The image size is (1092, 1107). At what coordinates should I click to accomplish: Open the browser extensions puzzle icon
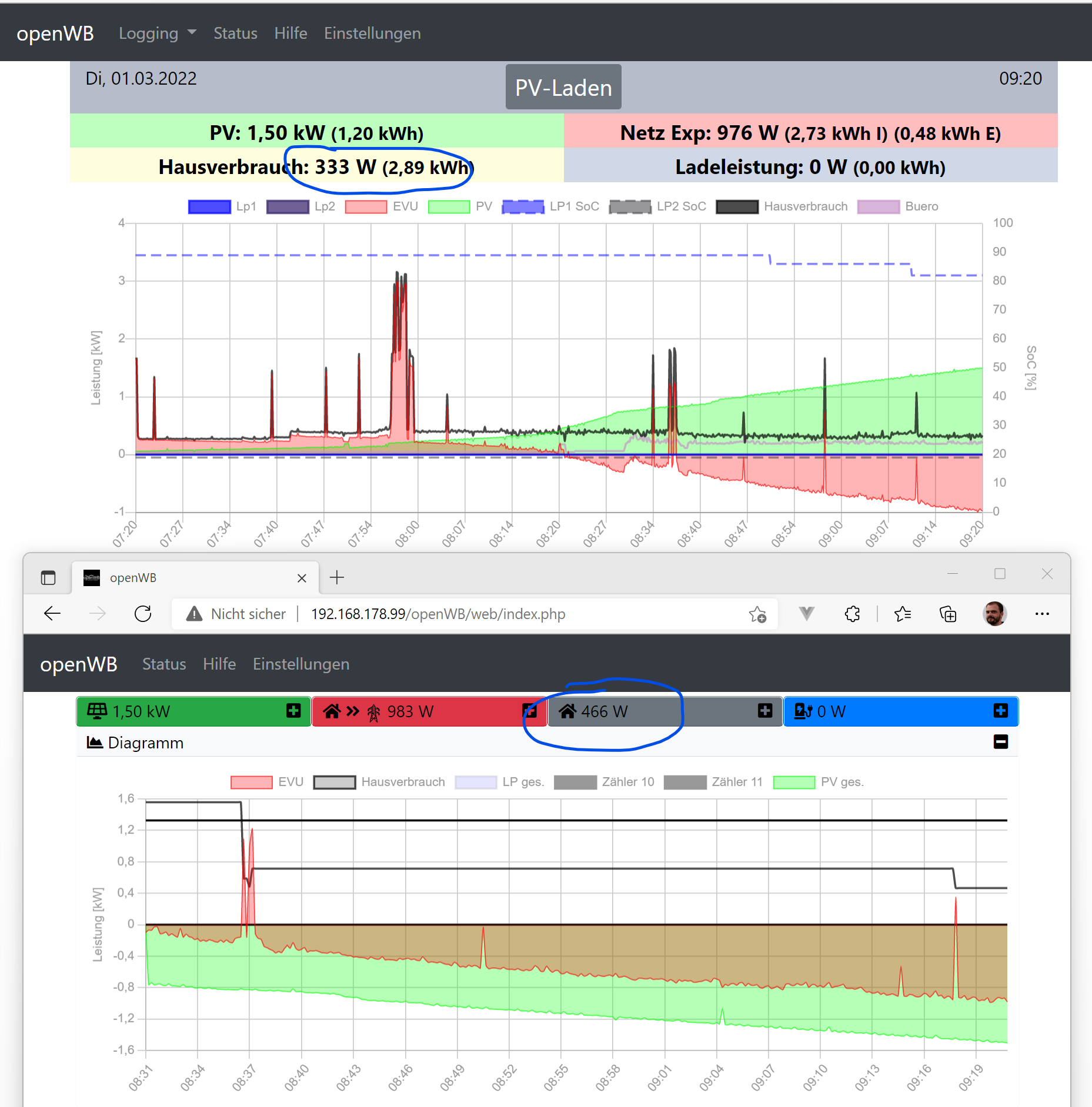(852, 614)
